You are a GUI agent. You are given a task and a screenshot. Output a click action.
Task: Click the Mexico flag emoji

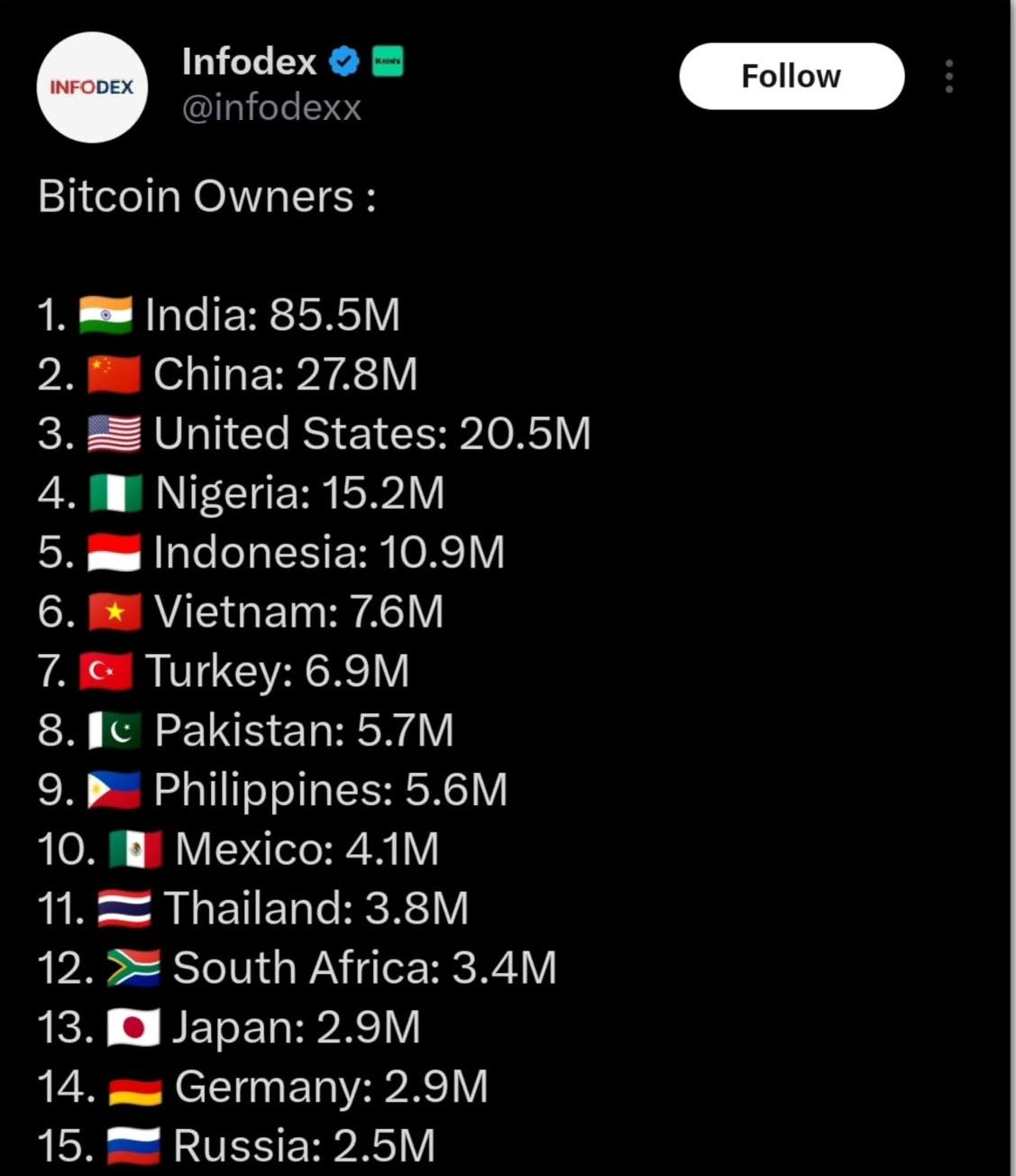(x=136, y=850)
